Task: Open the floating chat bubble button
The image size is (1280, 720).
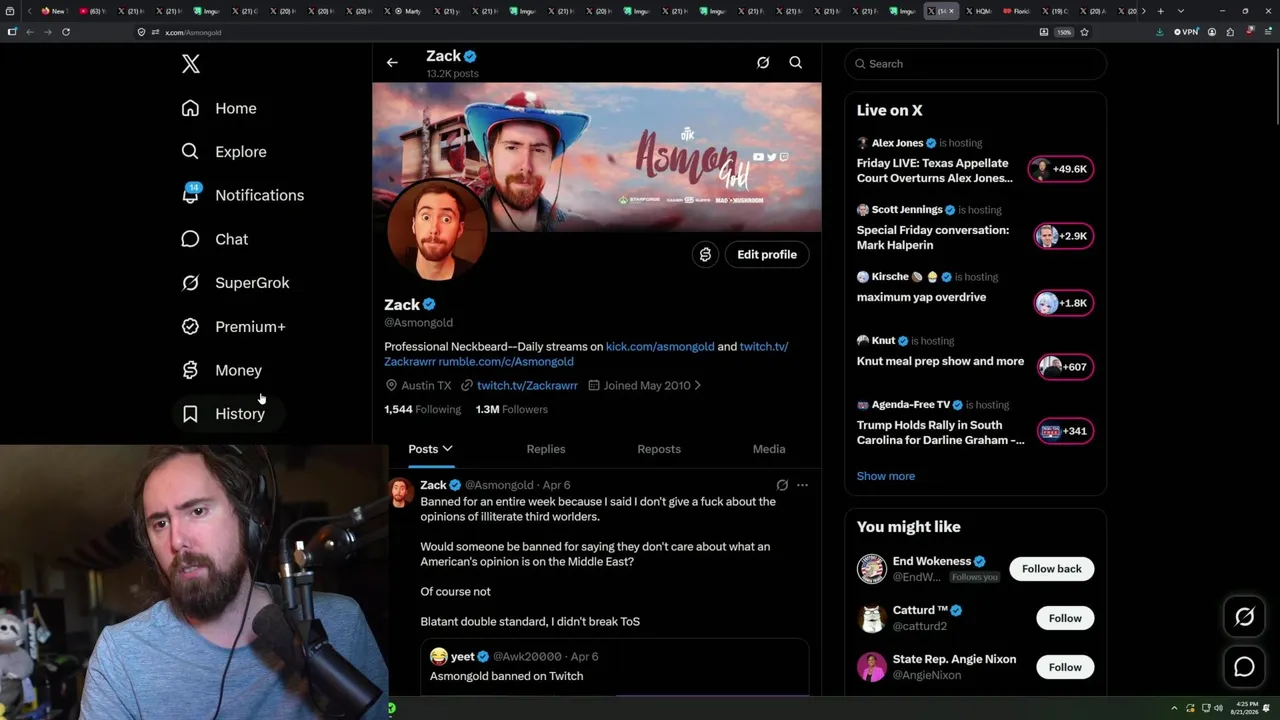Action: (x=1244, y=667)
